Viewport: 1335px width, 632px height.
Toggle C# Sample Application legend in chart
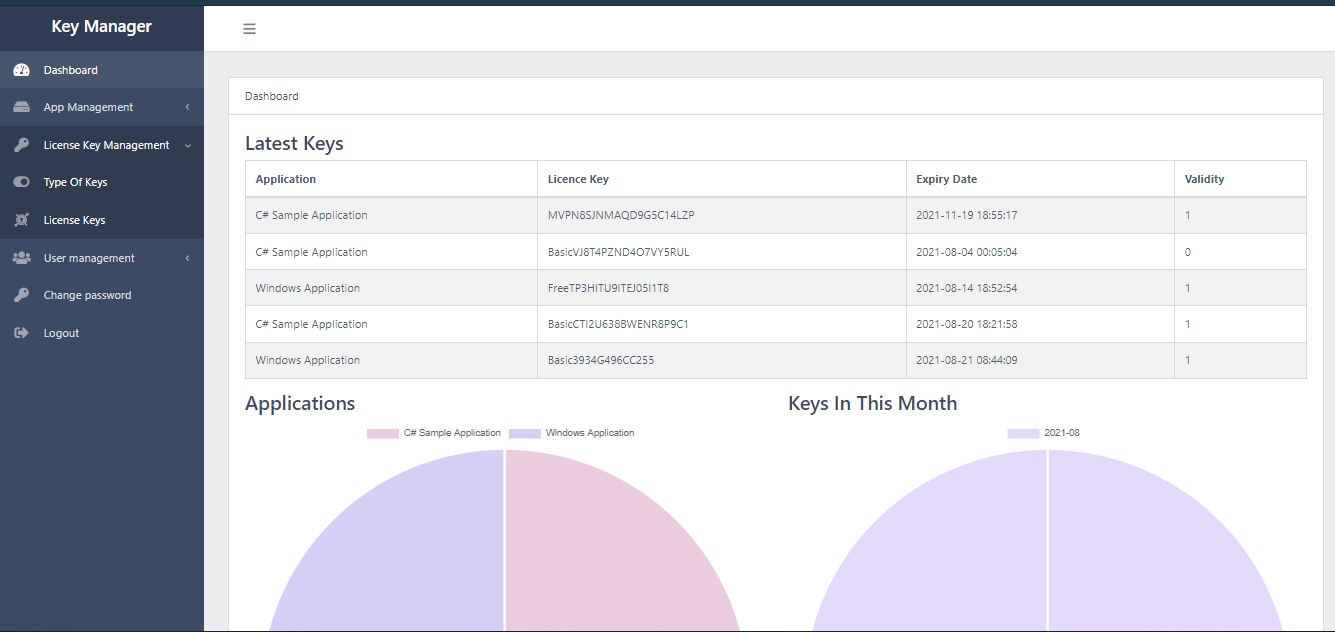tap(434, 433)
